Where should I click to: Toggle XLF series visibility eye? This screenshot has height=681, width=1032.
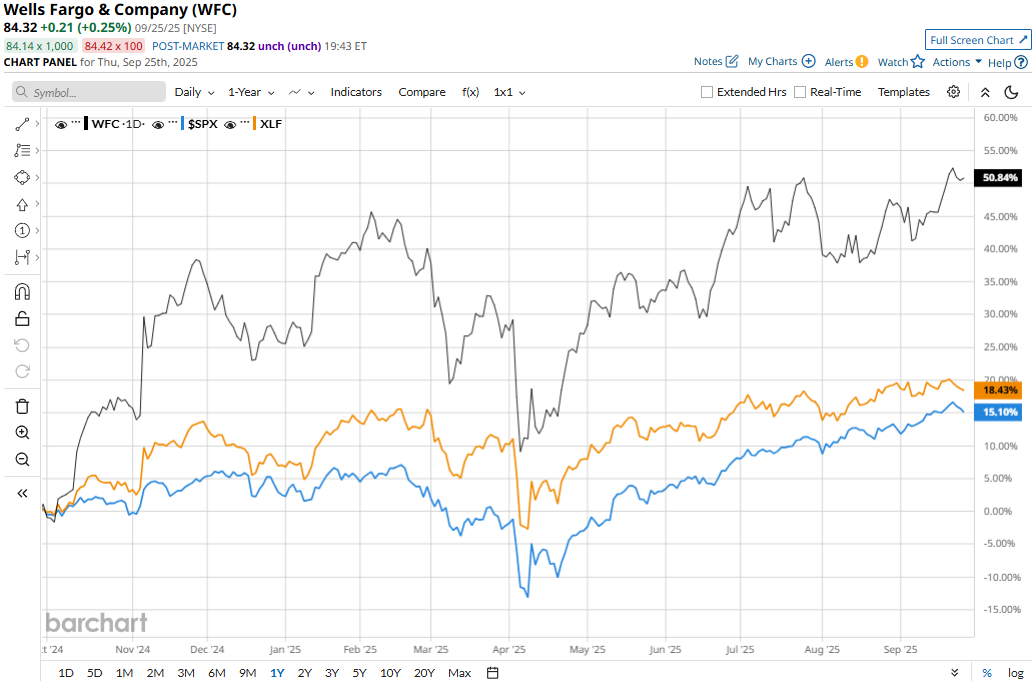click(231, 124)
